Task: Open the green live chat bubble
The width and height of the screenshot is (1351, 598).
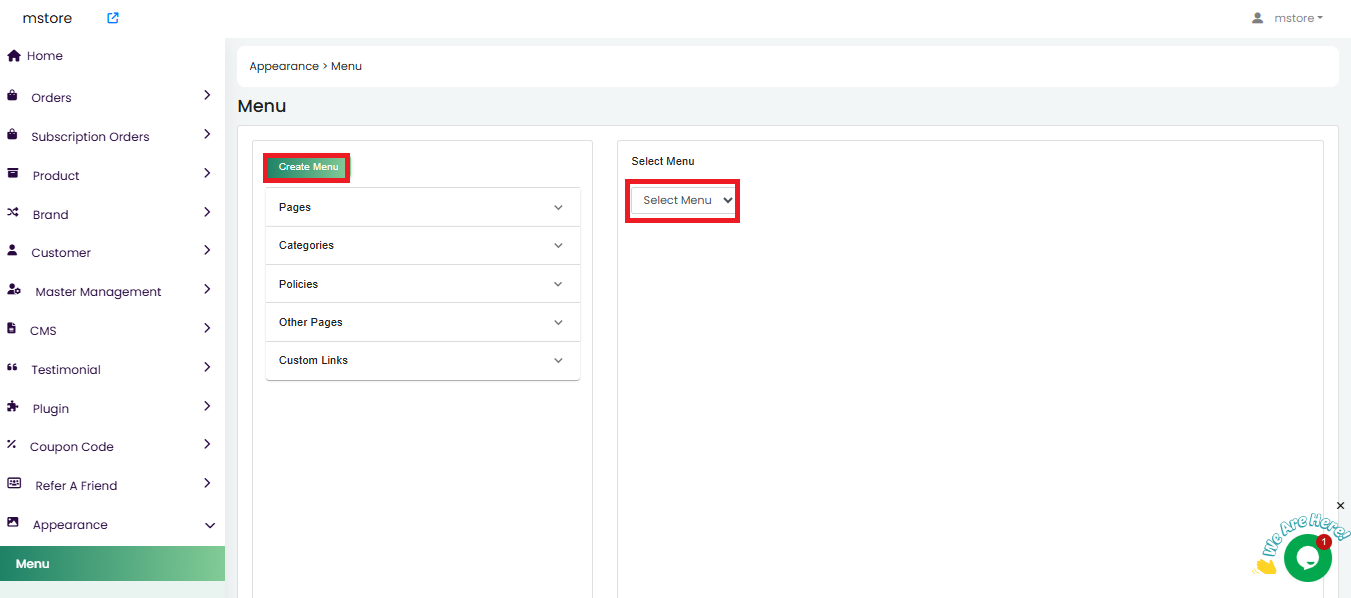Action: click(x=1307, y=558)
